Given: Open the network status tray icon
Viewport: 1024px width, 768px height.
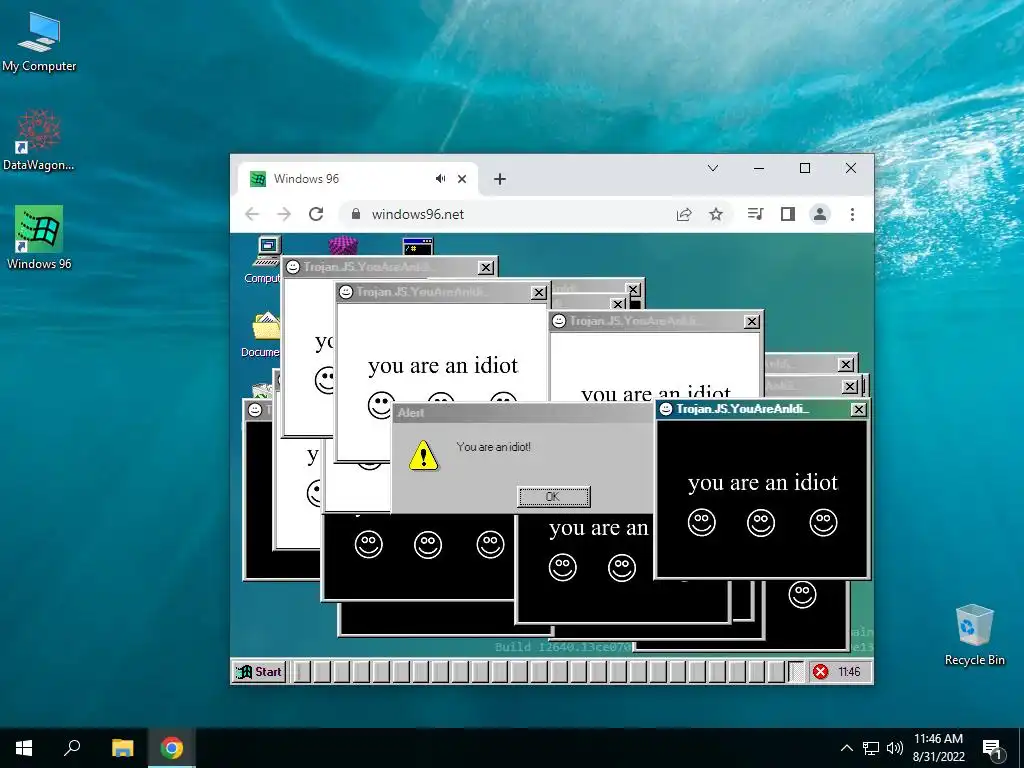Looking at the screenshot, I should [871, 748].
